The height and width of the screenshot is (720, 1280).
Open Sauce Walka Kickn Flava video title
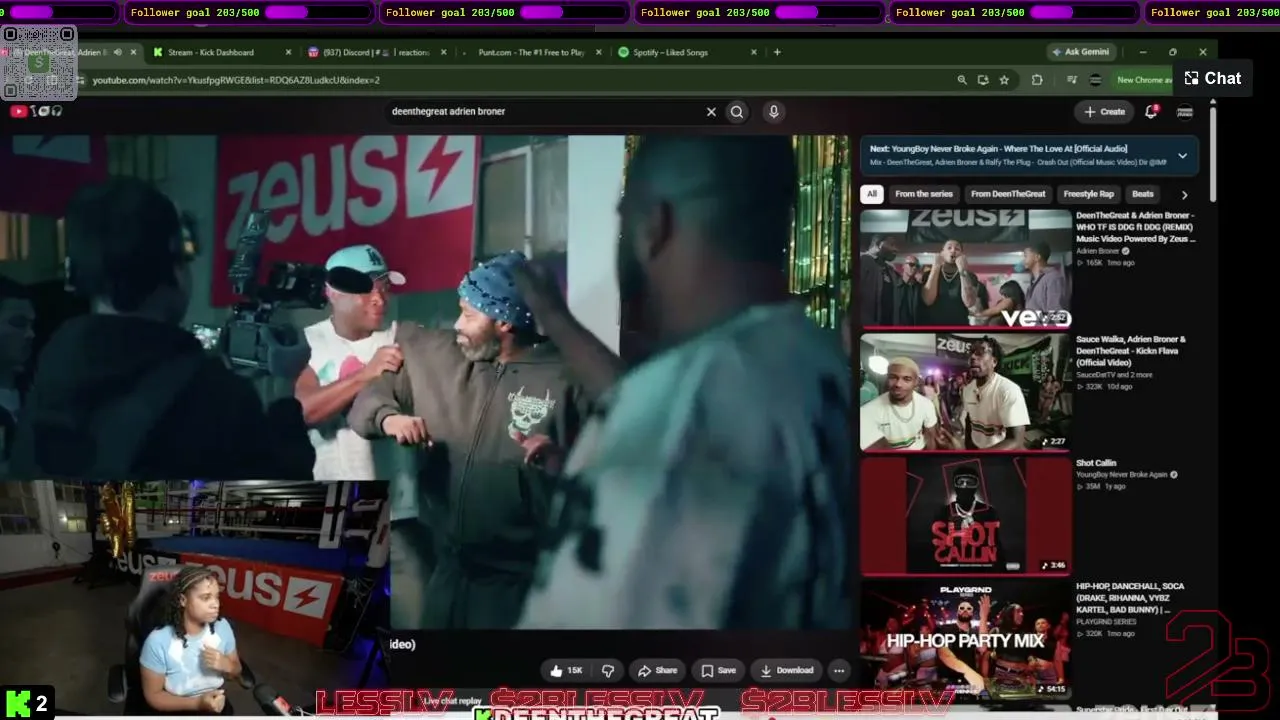pyautogui.click(x=1131, y=351)
